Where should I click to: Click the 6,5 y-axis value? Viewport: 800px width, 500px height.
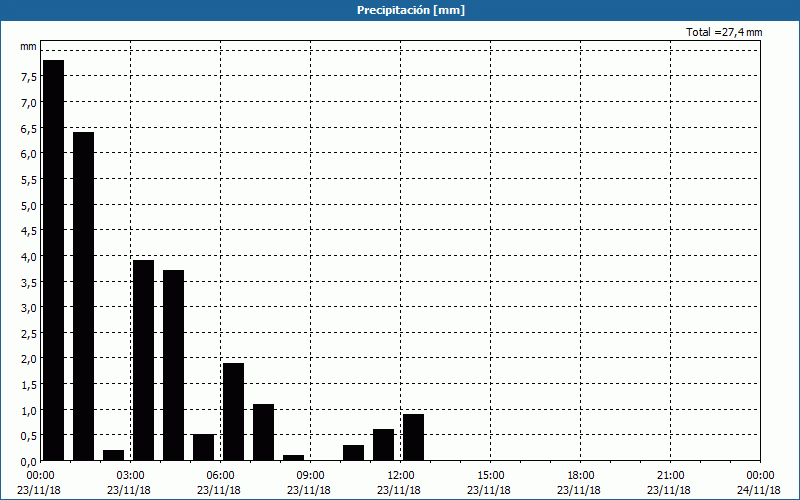point(29,128)
